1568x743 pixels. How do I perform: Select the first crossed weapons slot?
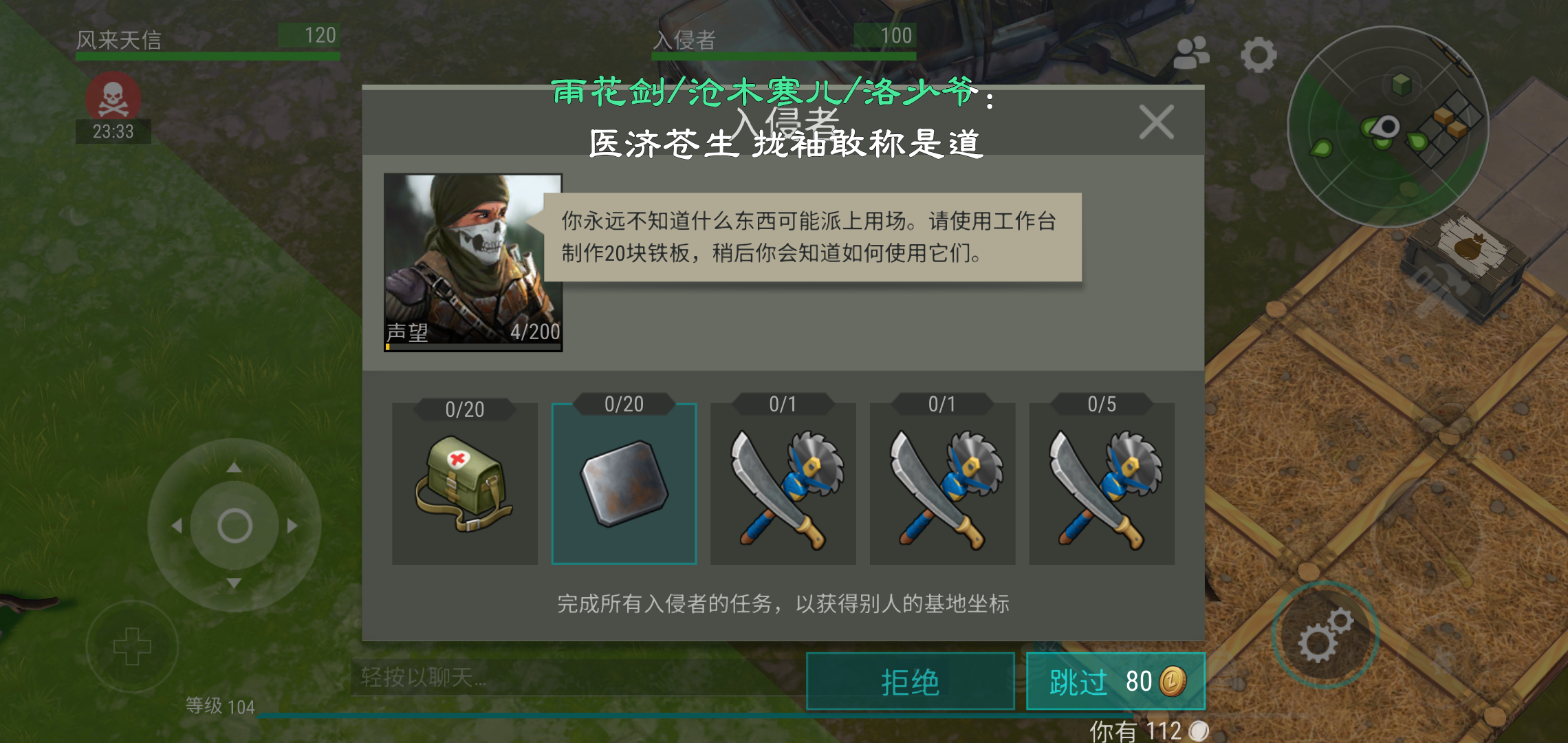tap(783, 483)
